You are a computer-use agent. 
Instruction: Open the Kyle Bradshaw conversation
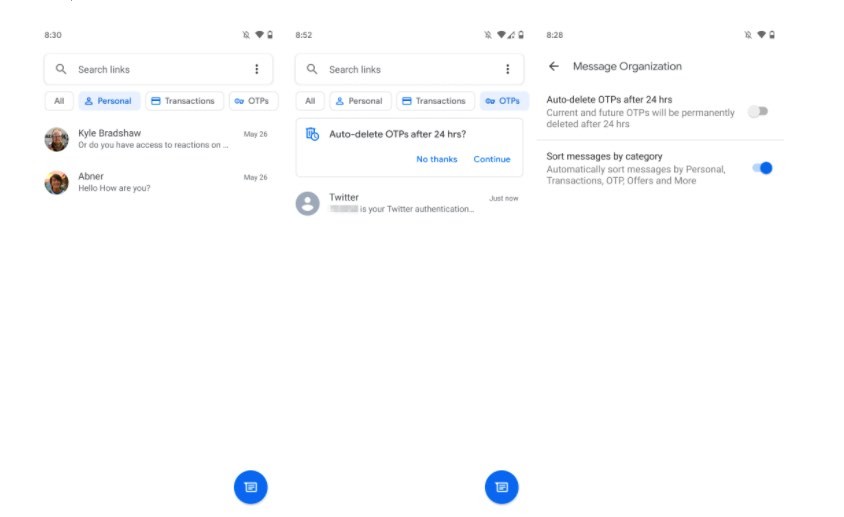[x=160, y=139]
